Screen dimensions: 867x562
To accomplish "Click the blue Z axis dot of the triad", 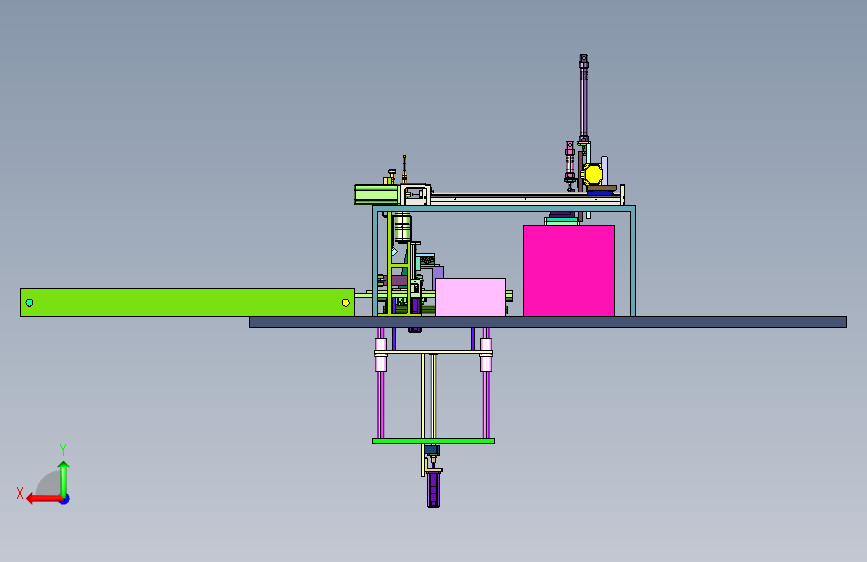I will click(x=65, y=499).
